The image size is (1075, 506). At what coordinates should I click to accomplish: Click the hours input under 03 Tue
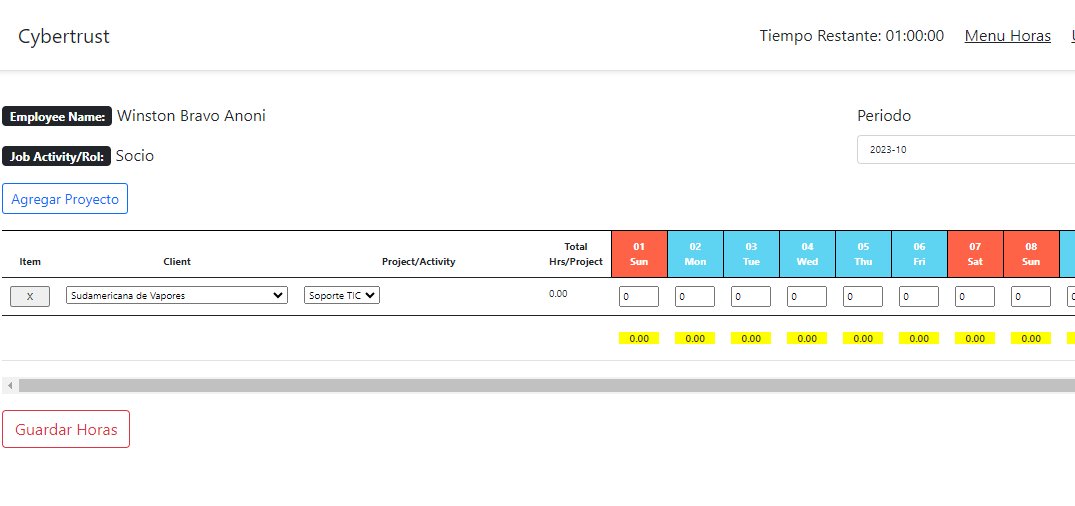[x=751, y=297]
